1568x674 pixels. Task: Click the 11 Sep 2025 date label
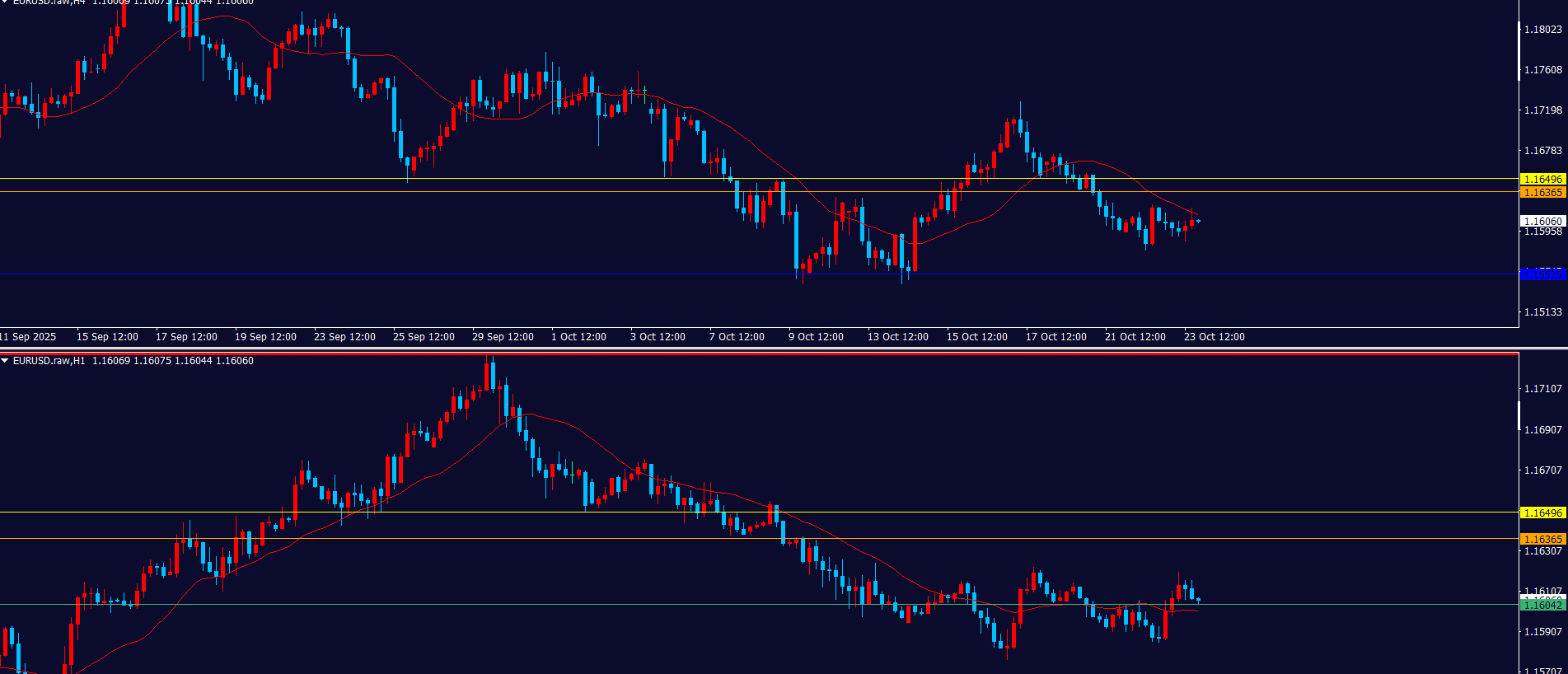pyautogui.click(x=29, y=337)
